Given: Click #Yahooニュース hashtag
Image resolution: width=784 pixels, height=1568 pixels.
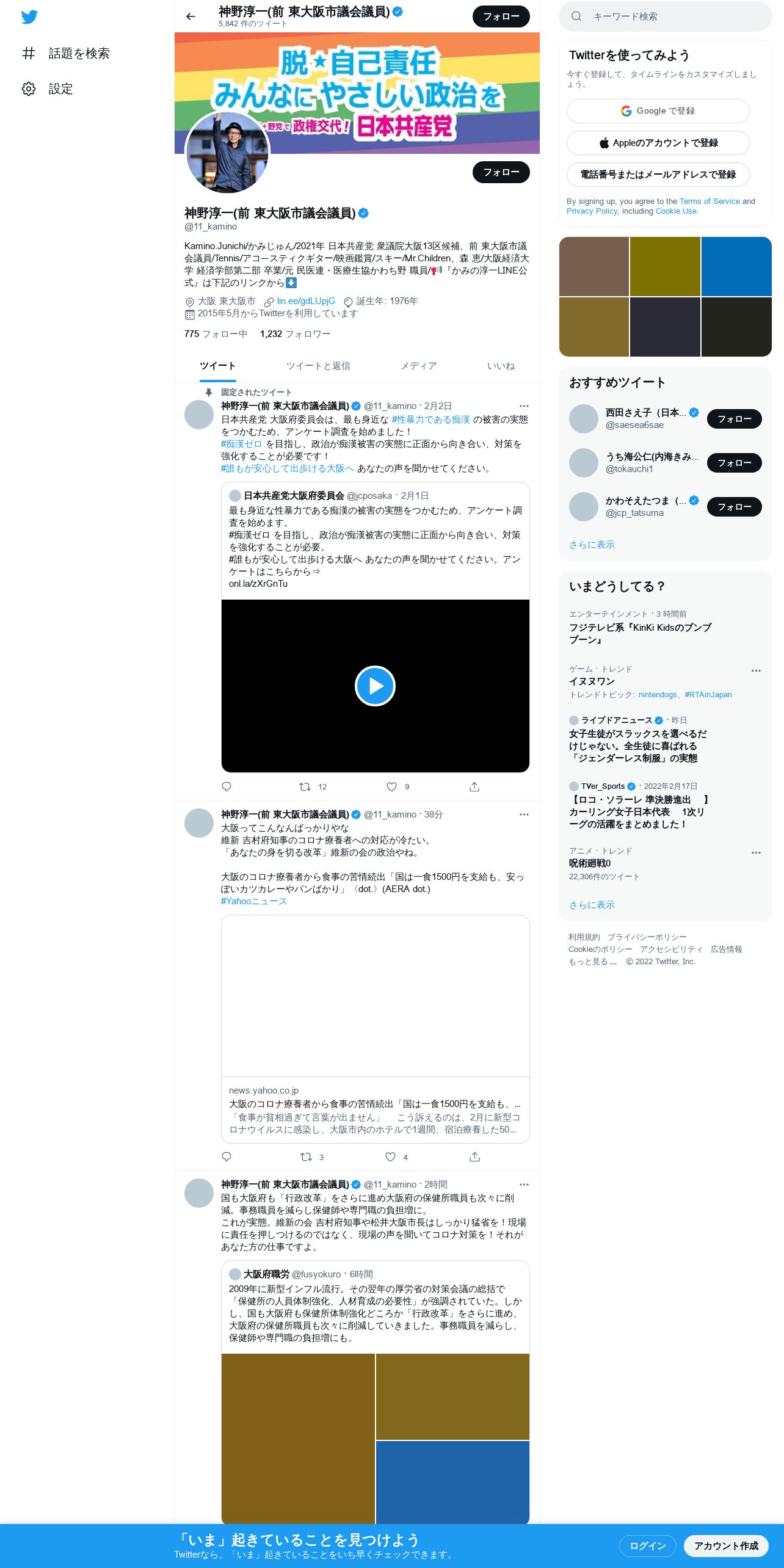Looking at the screenshot, I should (253, 901).
